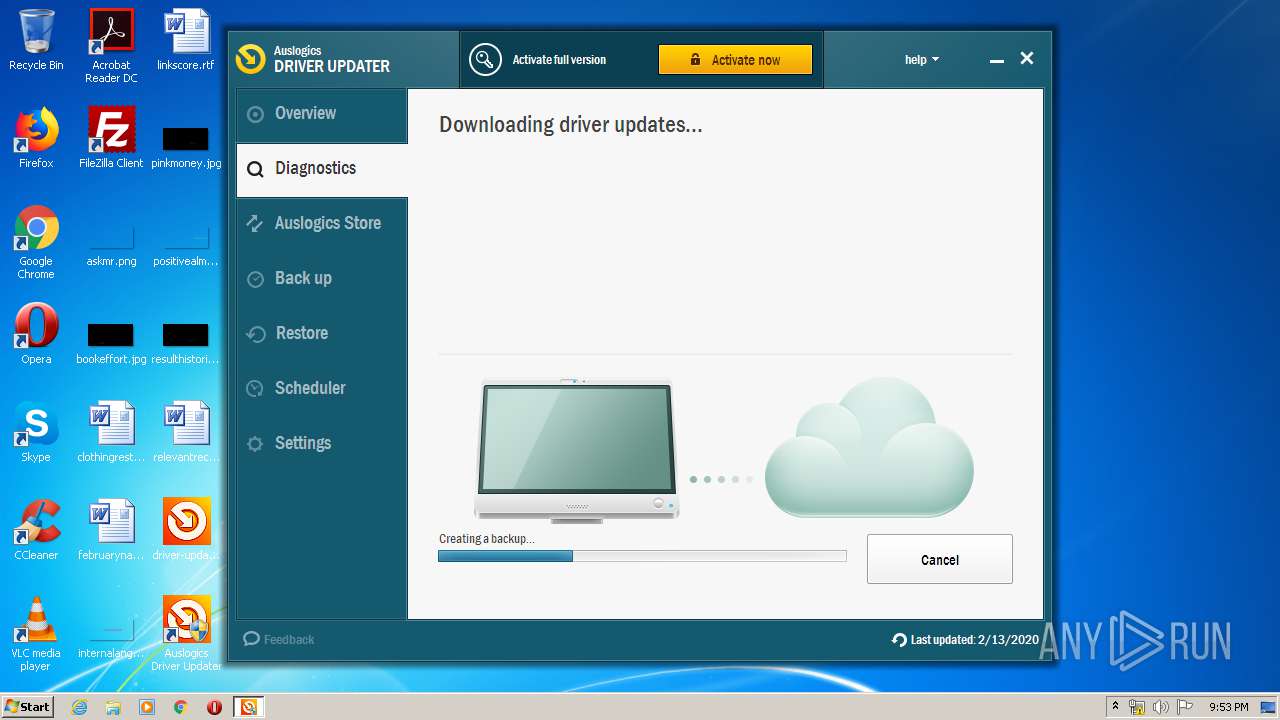Select internalang desktop file
1280x720 pixels.
pyautogui.click(x=111, y=638)
